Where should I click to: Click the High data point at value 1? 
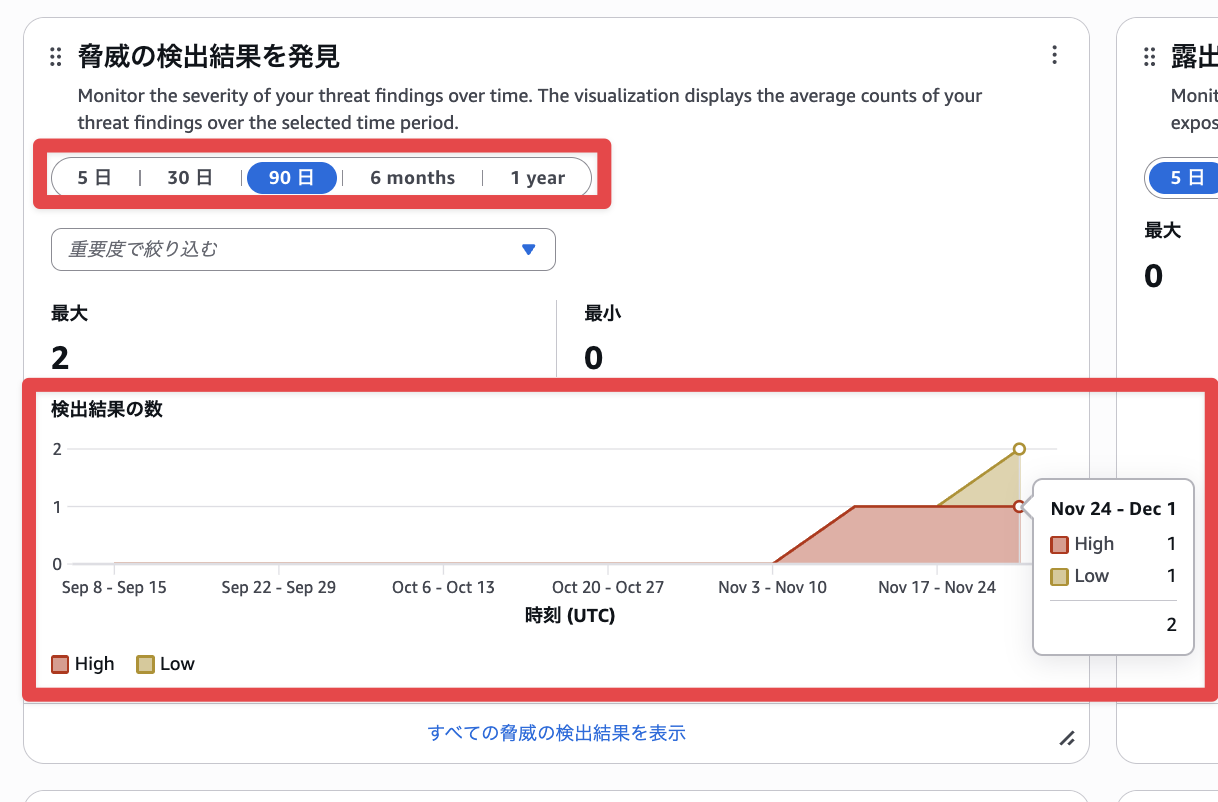coord(1019,507)
